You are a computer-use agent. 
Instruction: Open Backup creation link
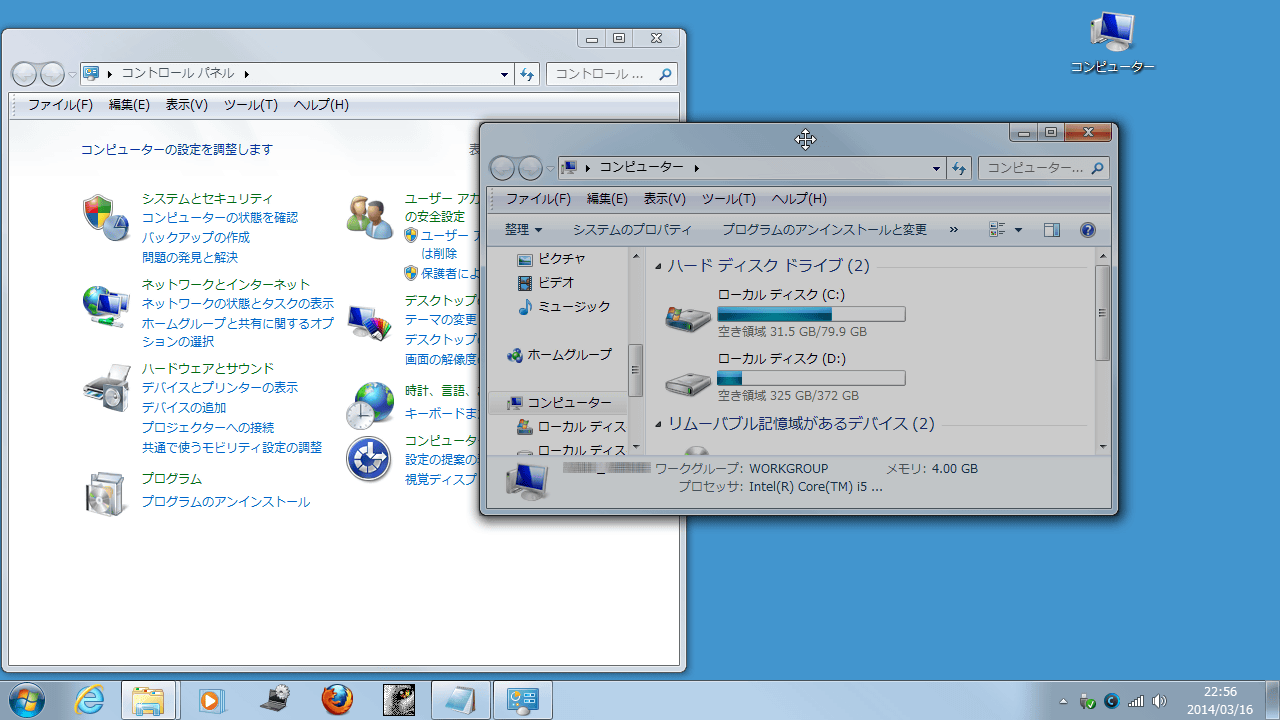tap(196, 238)
